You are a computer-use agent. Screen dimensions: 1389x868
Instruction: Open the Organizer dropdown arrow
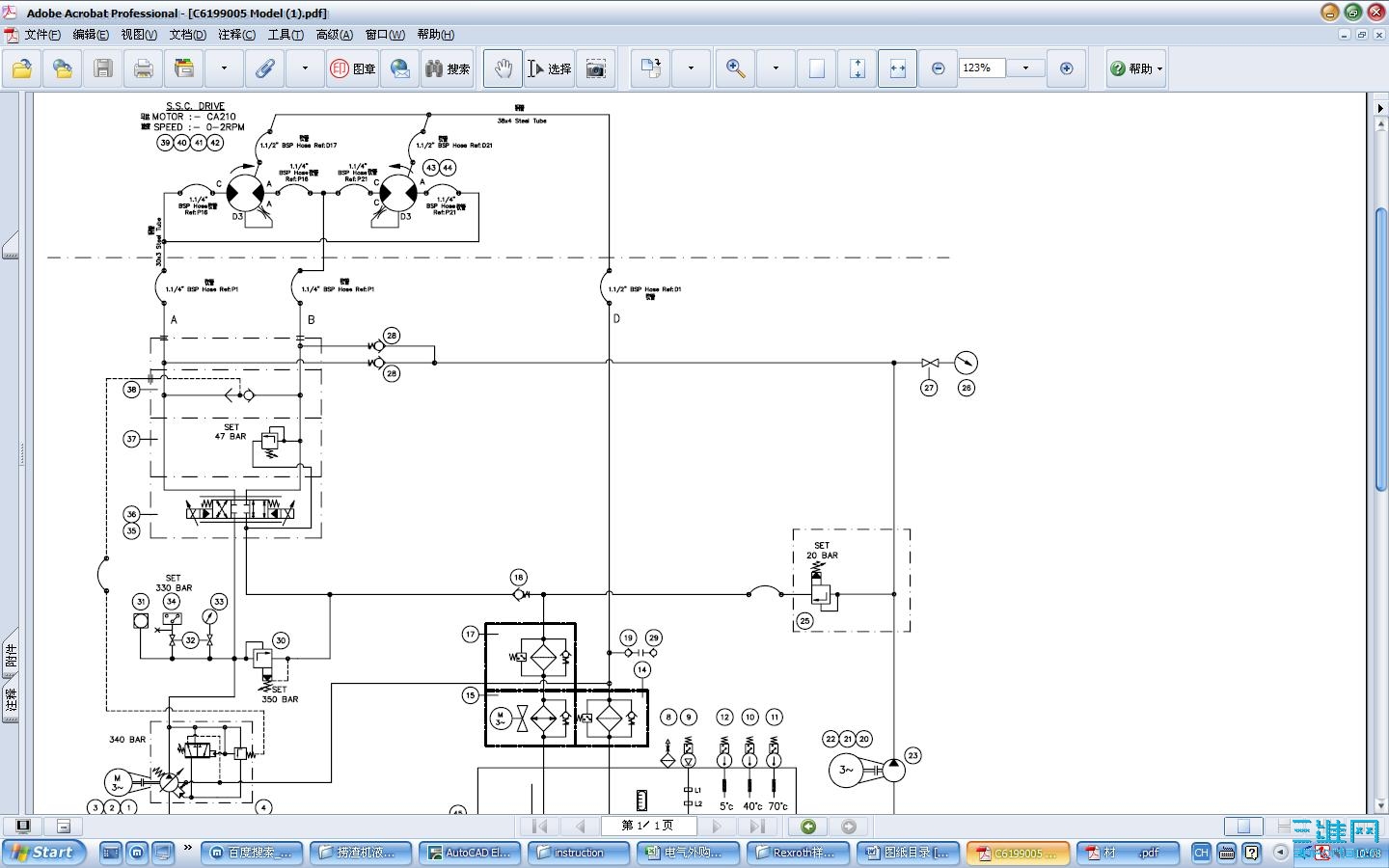click(224, 68)
